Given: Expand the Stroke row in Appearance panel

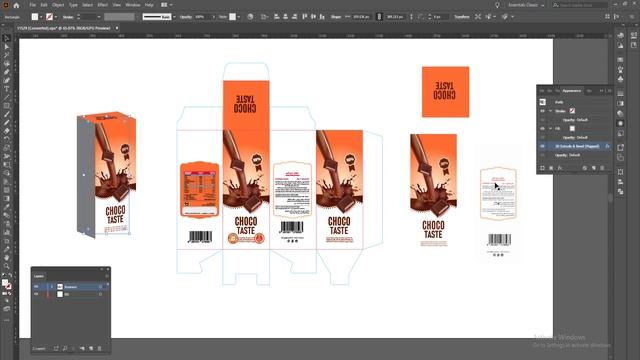Looking at the screenshot, I should [x=550, y=111].
